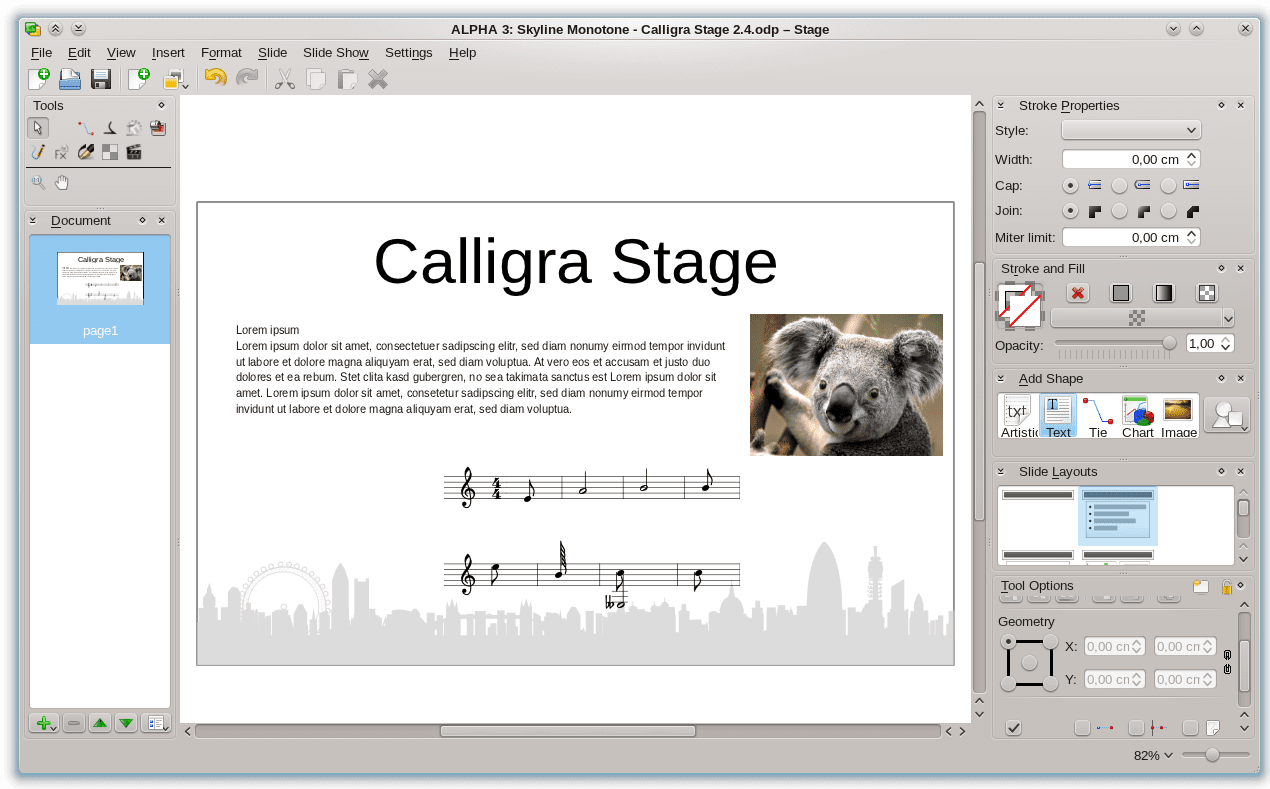Save the presentation with the floppy disk icon
1270x789 pixels.
tap(100, 79)
